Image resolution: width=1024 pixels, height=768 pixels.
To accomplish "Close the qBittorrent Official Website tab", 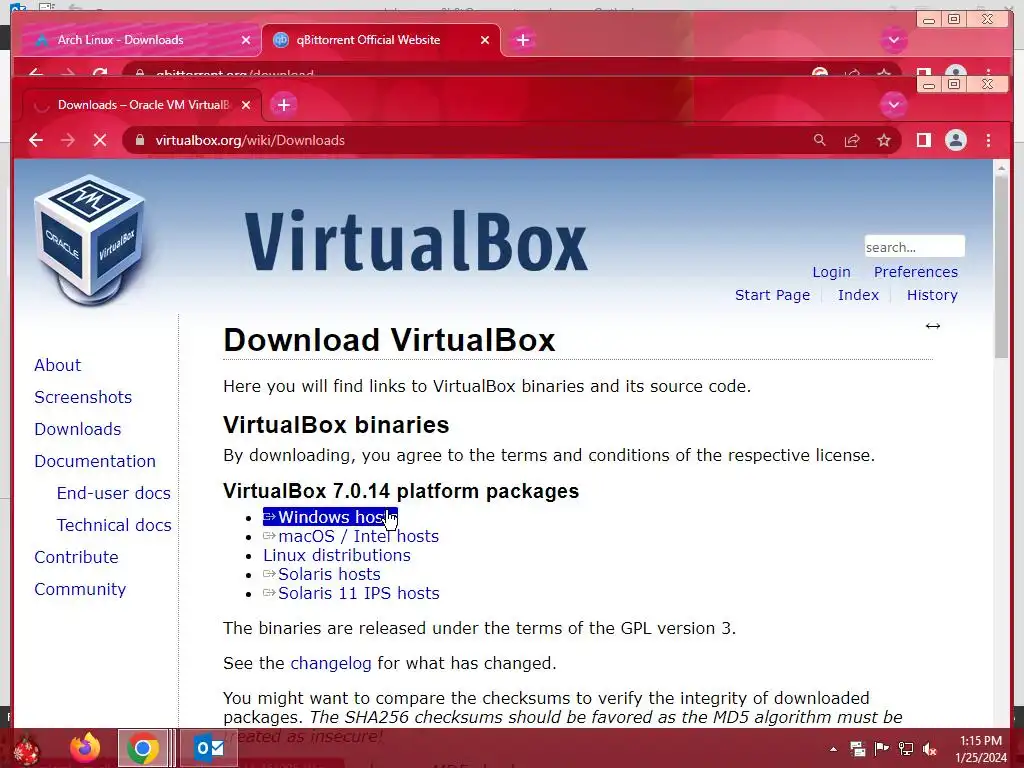I will (x=485, y=40).
